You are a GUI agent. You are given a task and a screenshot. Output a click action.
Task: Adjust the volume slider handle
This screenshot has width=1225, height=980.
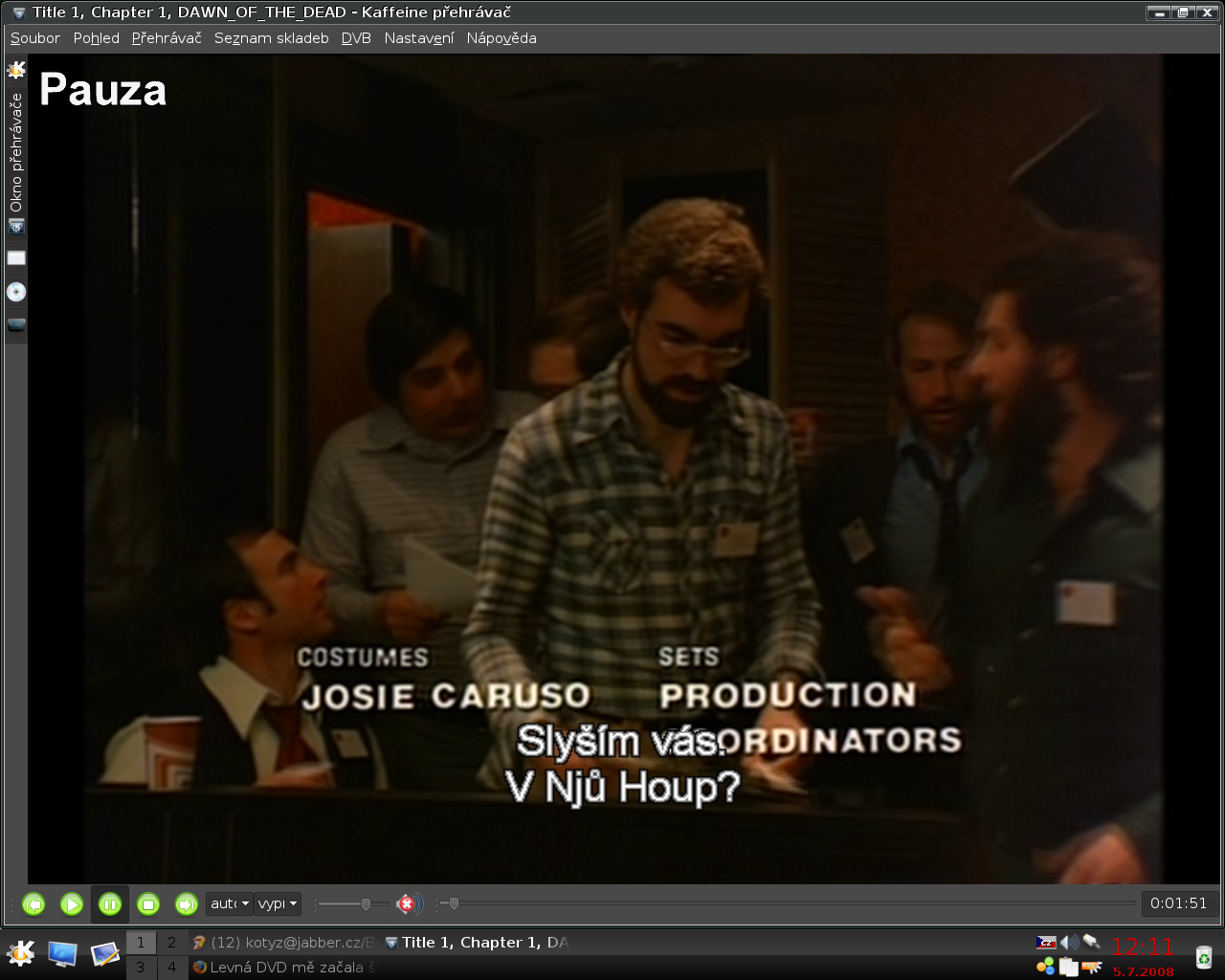(x=366, y=903)
